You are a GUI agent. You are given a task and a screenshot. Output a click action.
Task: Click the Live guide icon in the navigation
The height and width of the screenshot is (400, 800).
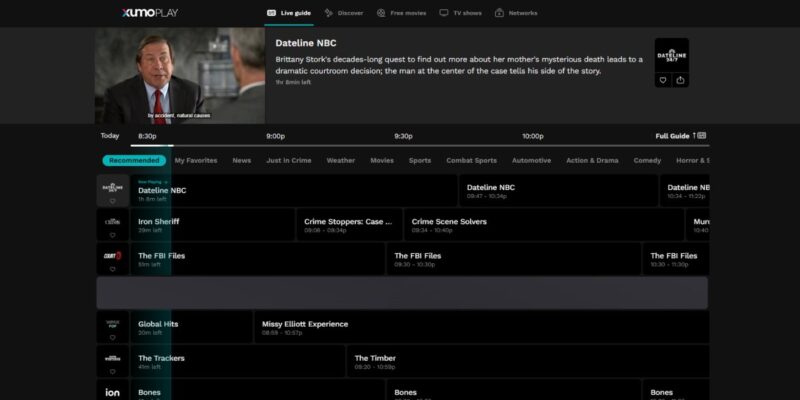[271, 13]
